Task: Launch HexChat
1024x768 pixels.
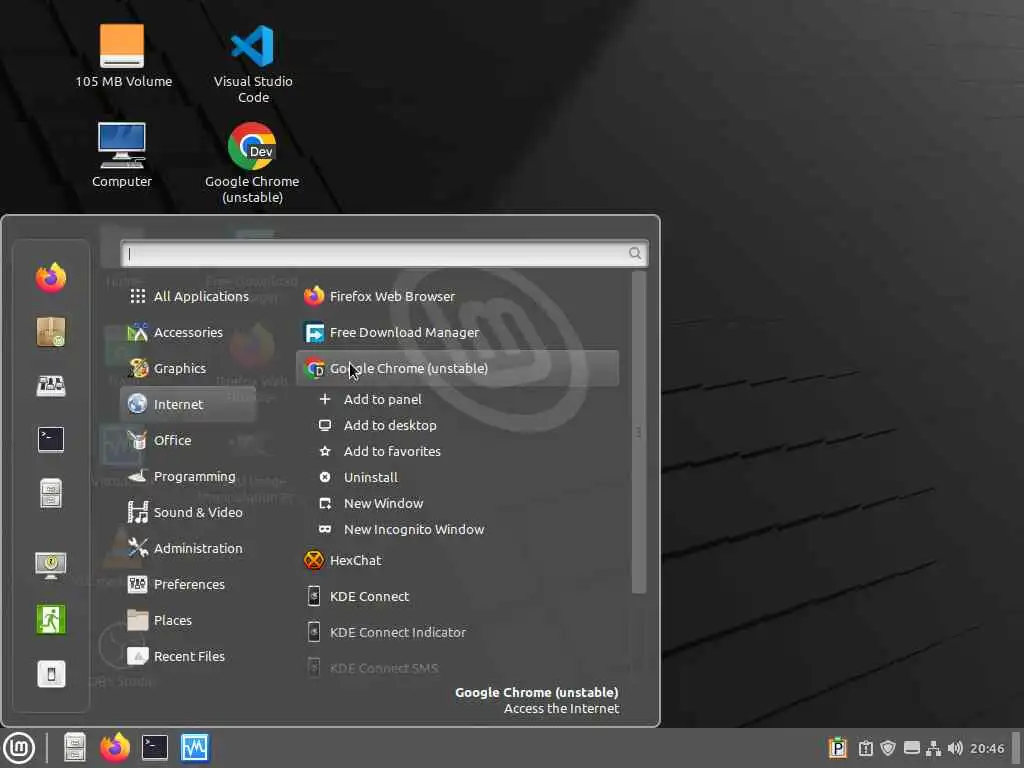Action: pos(457,560)
